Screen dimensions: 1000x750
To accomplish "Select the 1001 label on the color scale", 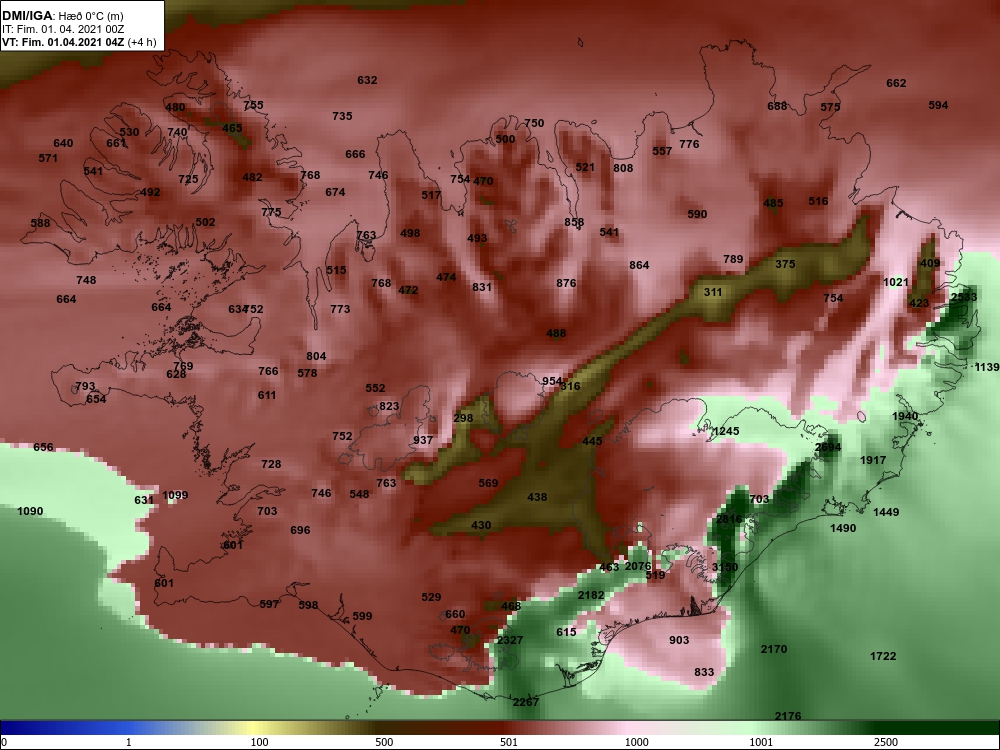I will coord(761,743).
